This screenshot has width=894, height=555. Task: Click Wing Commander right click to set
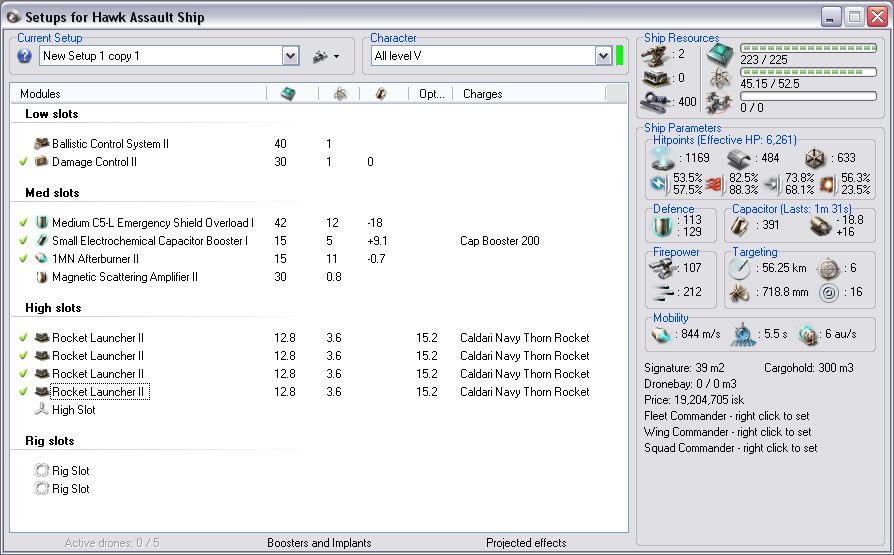(x=728, y=432)
